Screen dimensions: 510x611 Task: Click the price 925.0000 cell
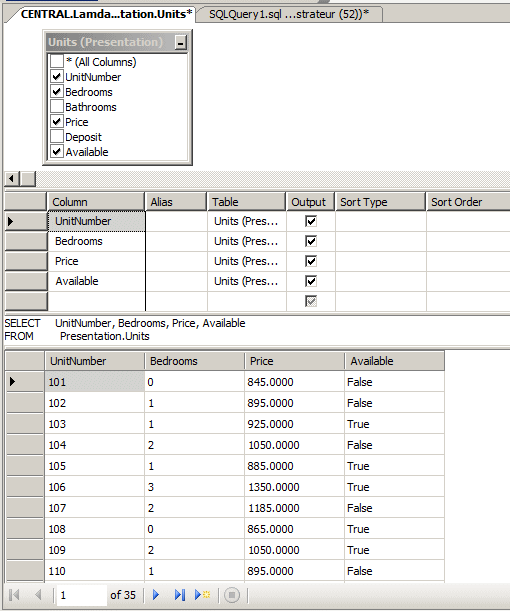295,424
